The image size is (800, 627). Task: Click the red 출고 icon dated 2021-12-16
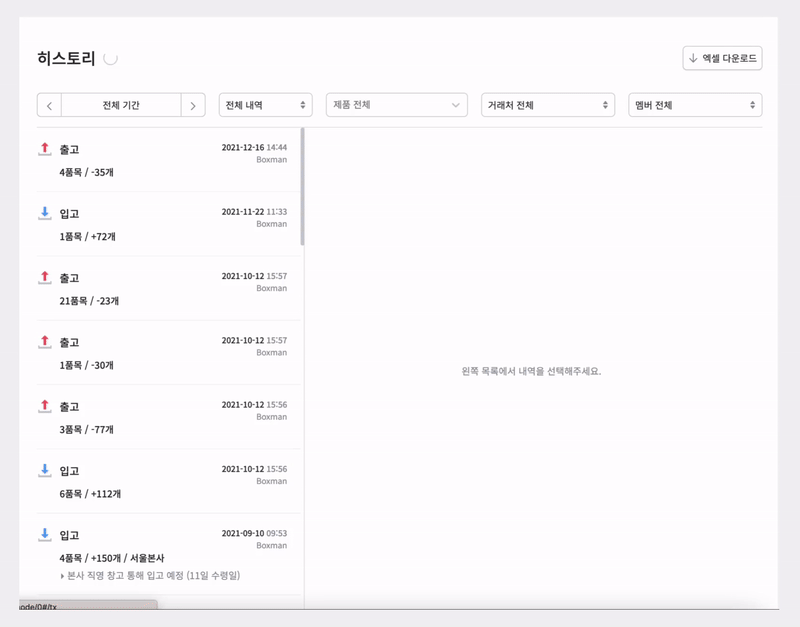[44, 149]
